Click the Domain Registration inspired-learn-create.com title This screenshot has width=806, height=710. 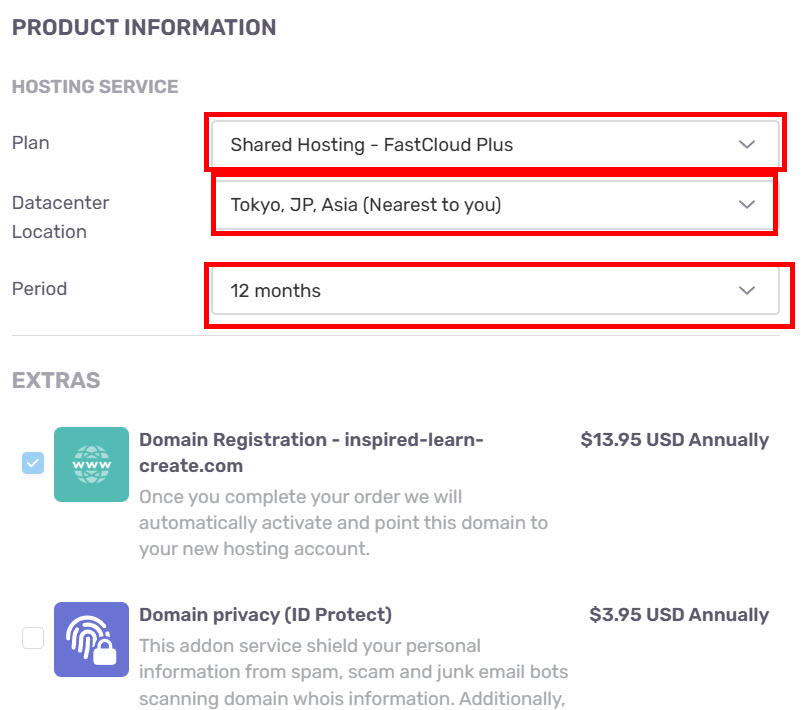click(x=311, y=452)
